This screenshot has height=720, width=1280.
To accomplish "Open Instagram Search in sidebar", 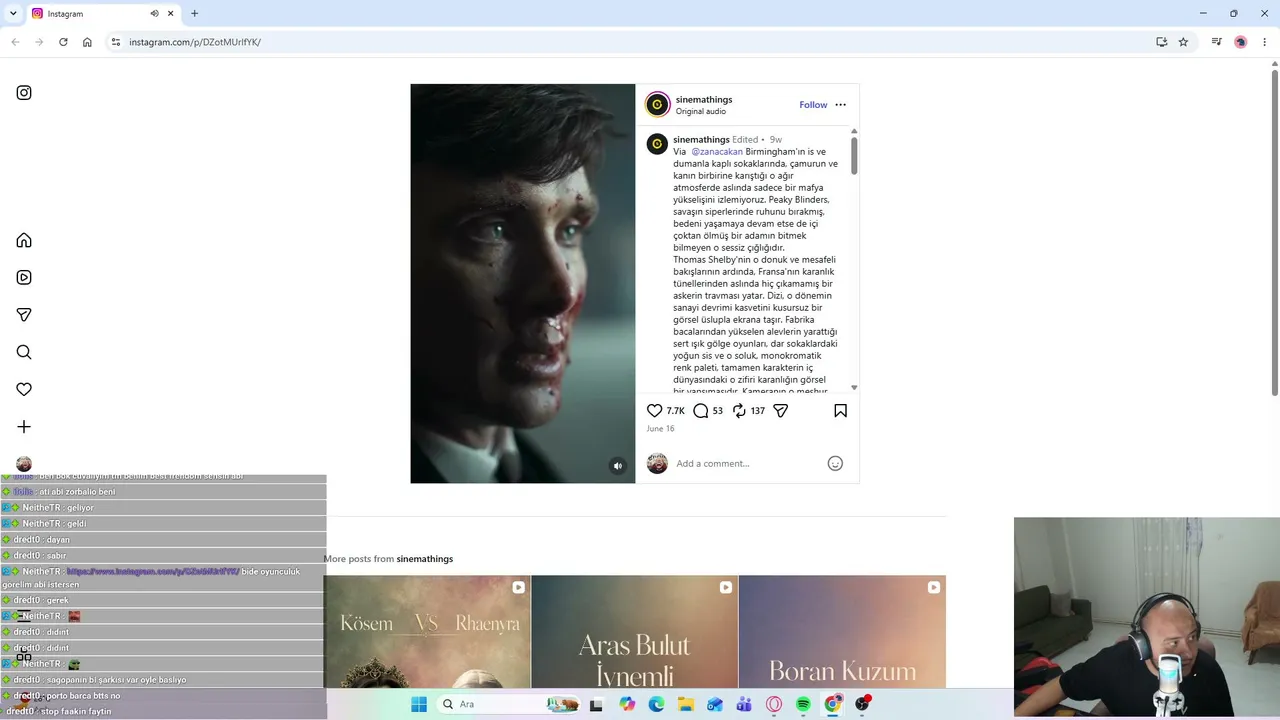I will click(24, 352).
